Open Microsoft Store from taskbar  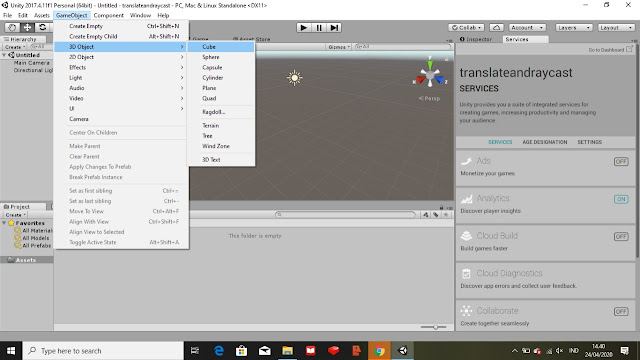pyautogui.click(x=242, y=351)
